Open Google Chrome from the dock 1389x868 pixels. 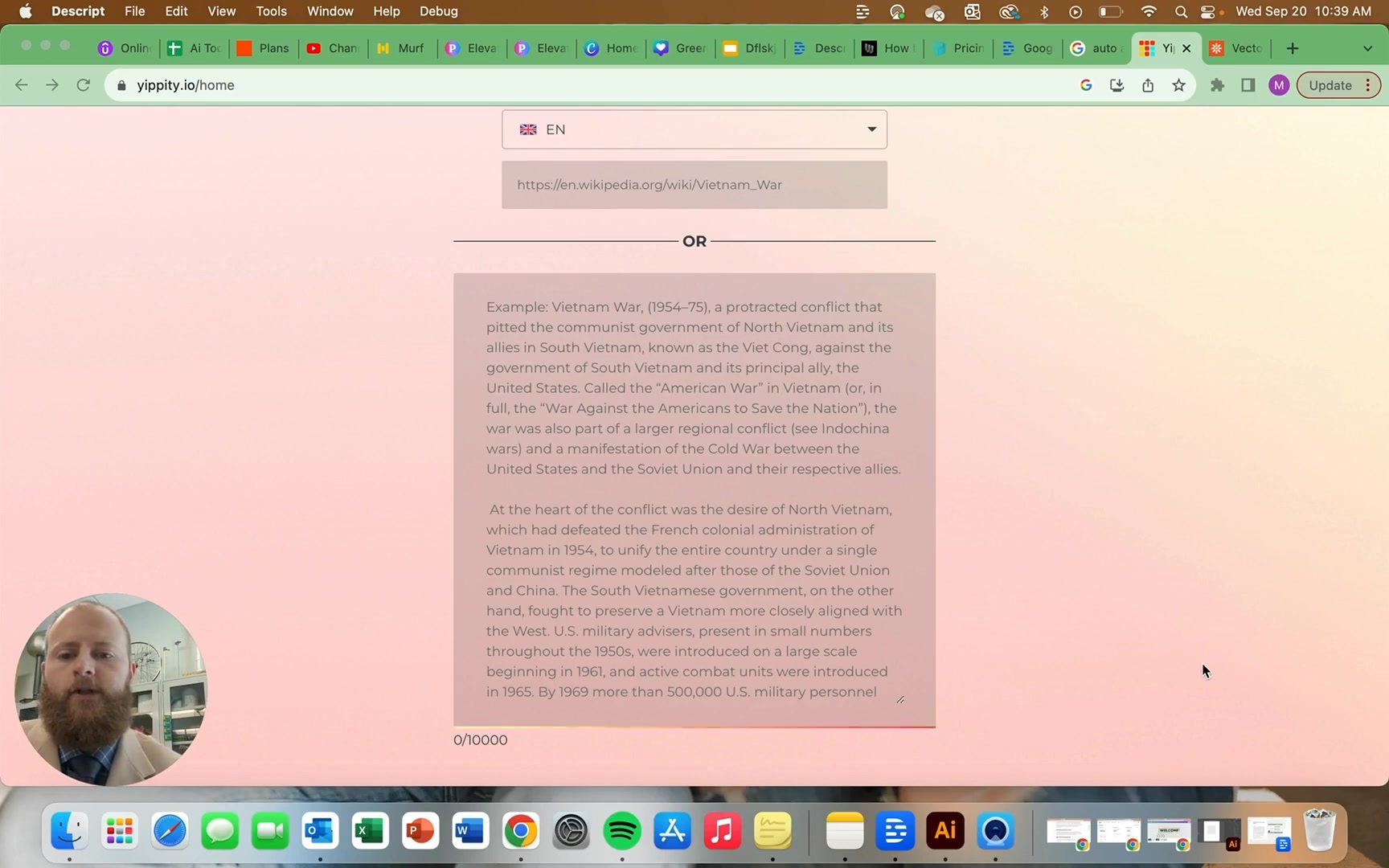point(521,831)
